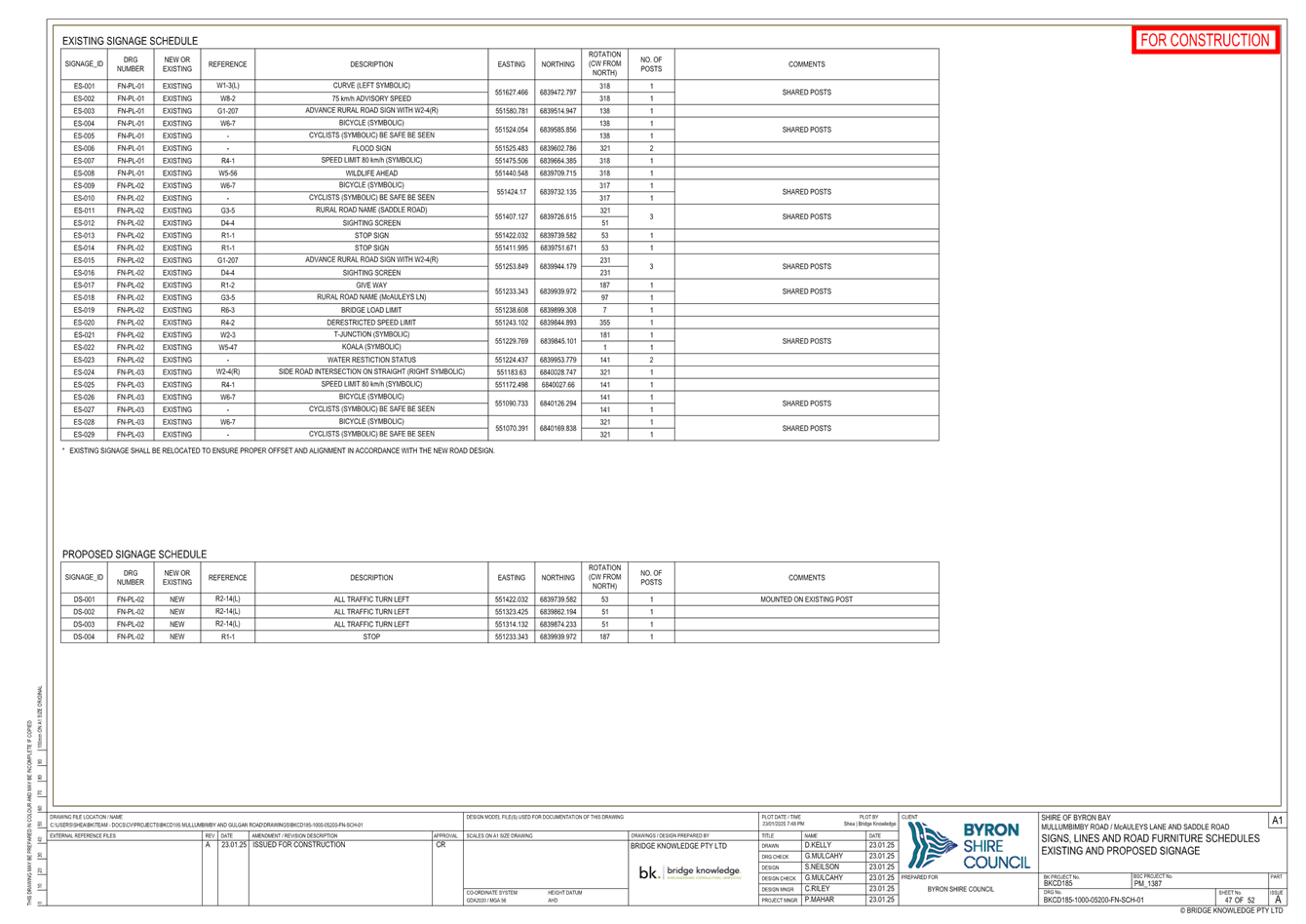Screen dimensions: 1306x924
Task: Click the A1 sheet size box
Action: coord(1277,822)
